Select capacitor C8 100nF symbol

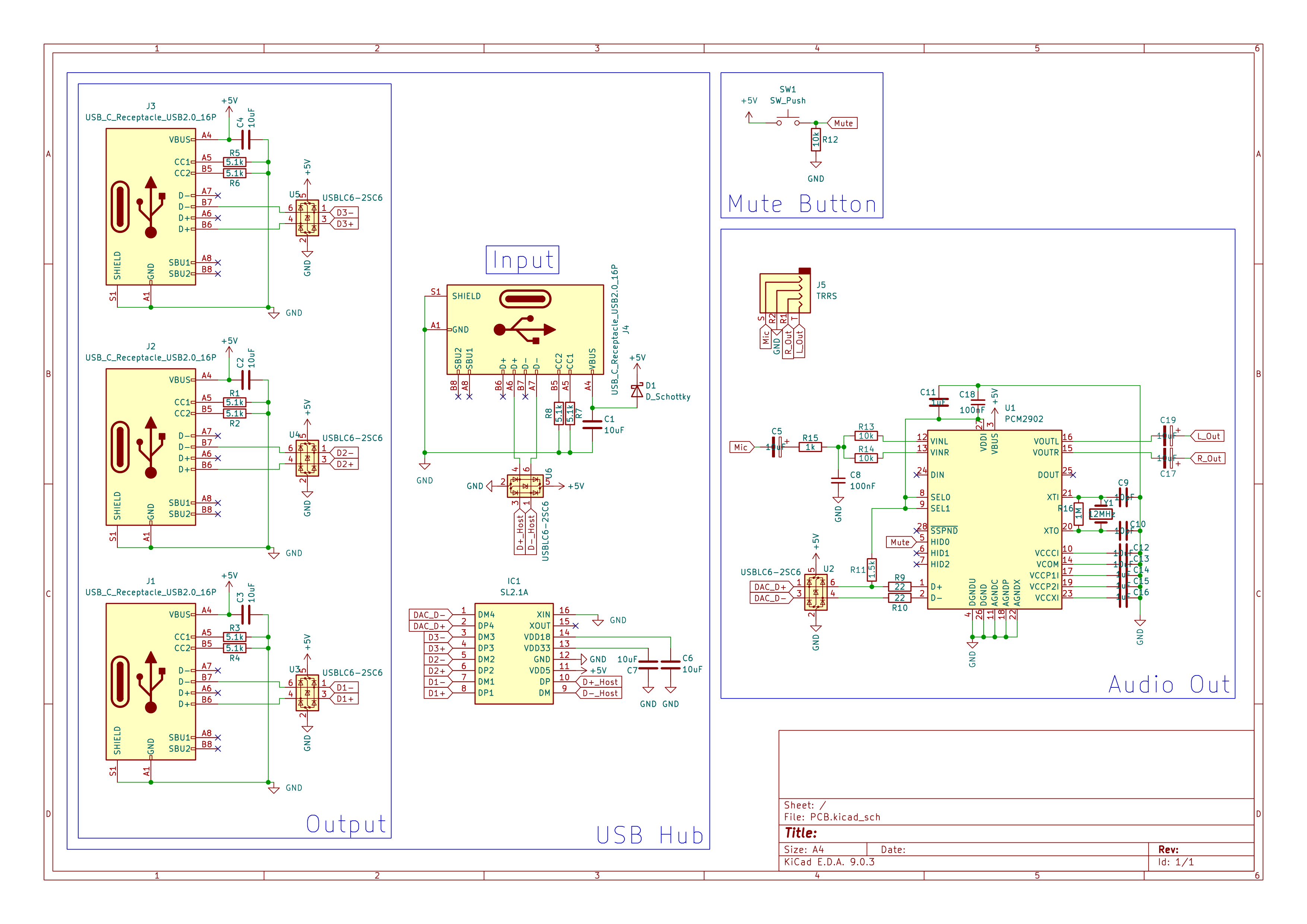pos(838,481)
